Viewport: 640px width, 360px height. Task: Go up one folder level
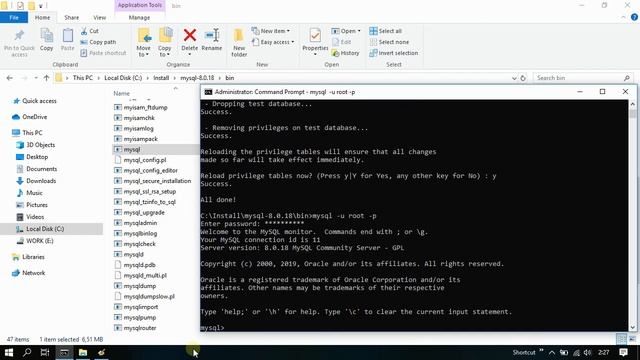pos(46,78)
